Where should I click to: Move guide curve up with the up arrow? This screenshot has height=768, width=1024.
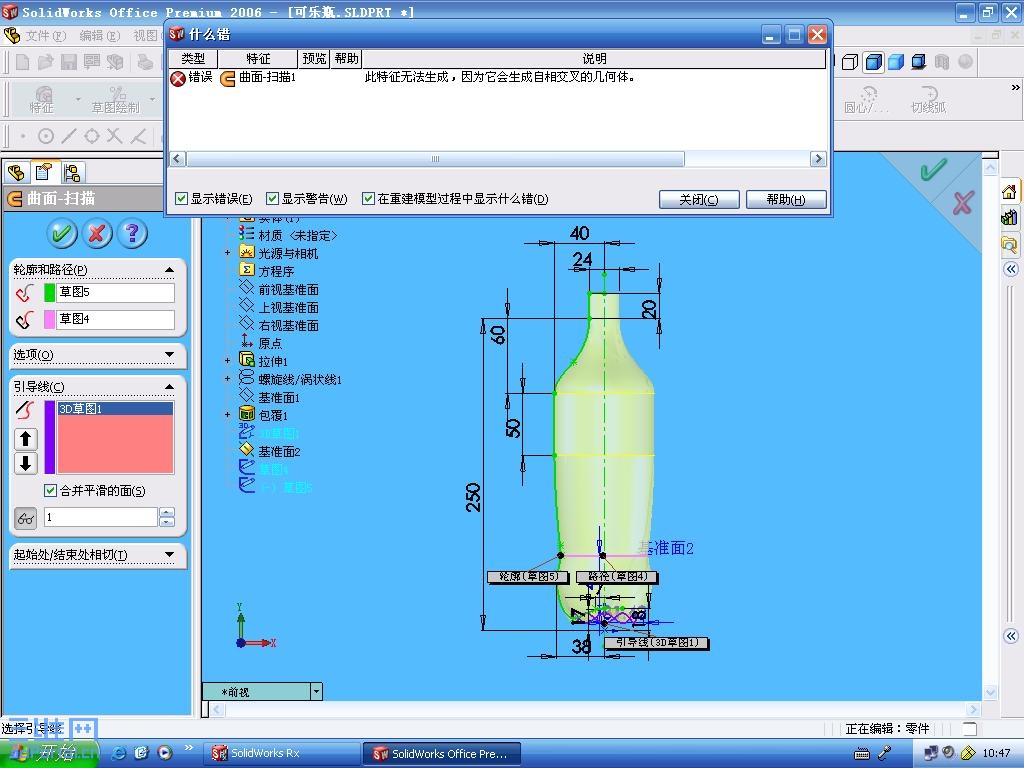(25, 439)
